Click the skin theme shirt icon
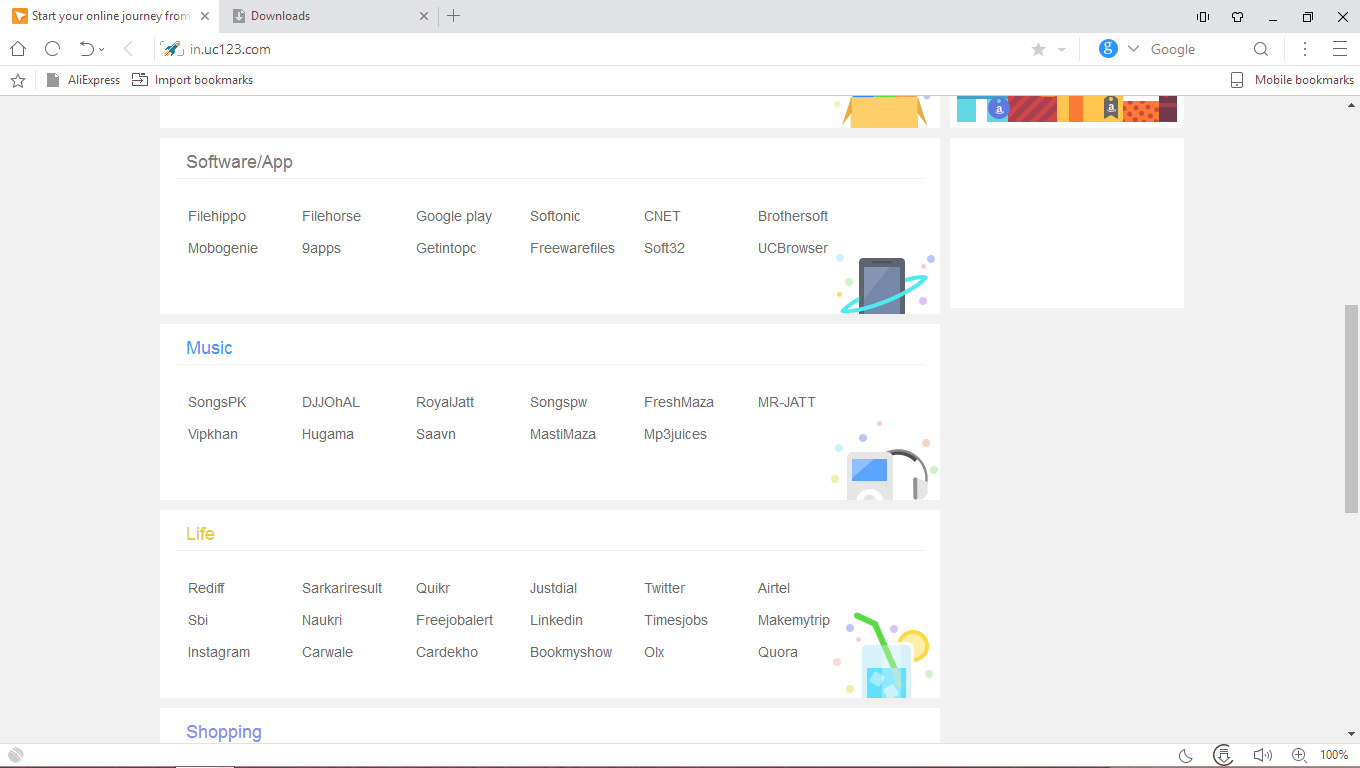 pos(1237,17)
